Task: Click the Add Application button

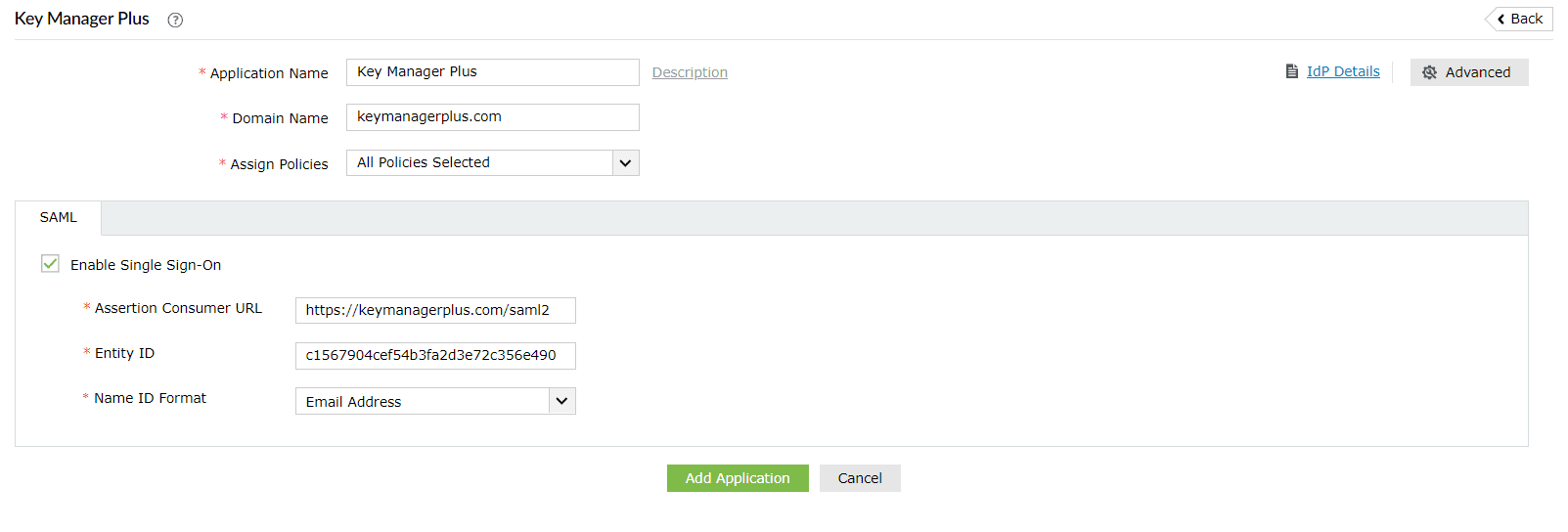Action: point(737,478)
